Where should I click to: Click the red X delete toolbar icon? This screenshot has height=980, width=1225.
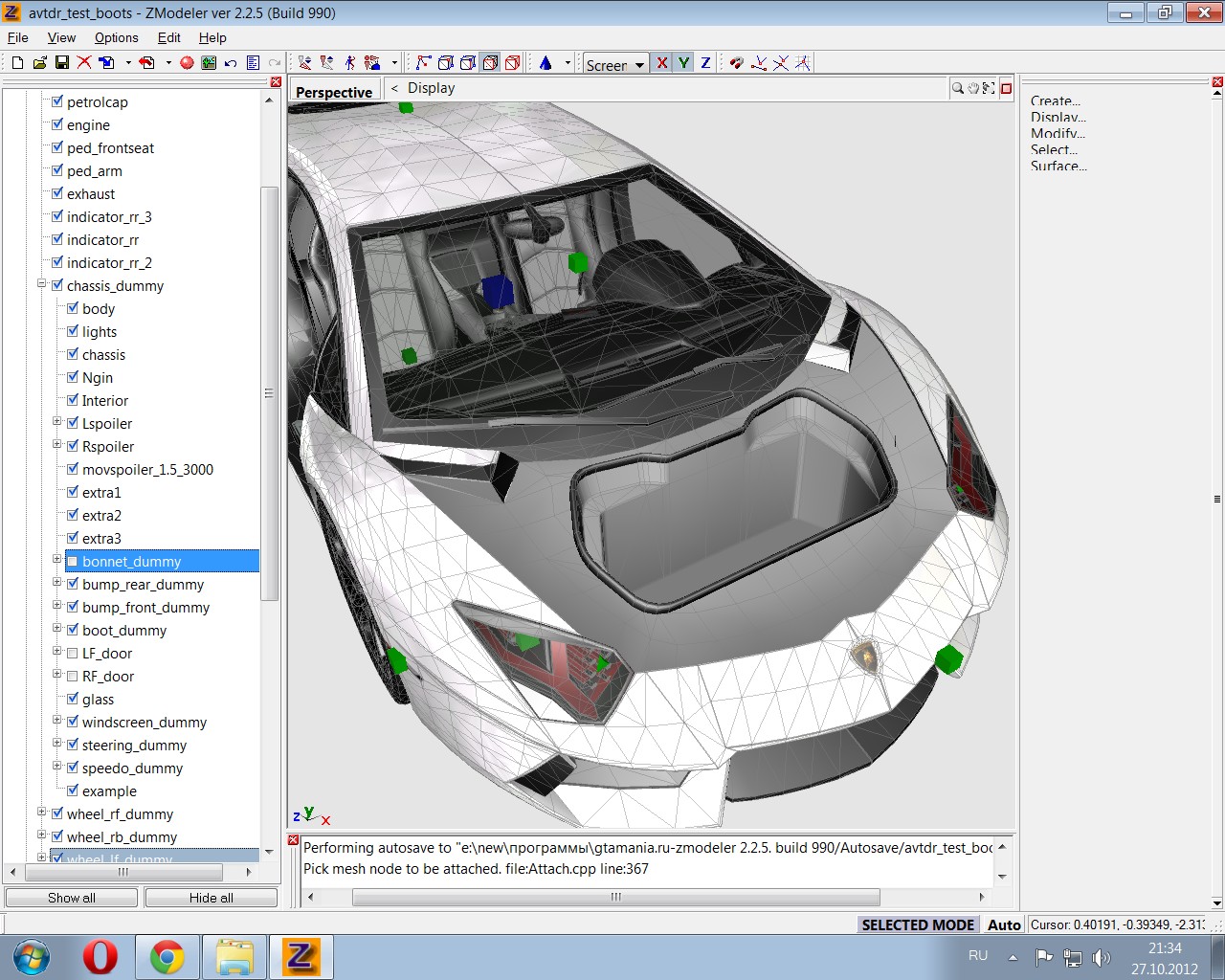click(x=84, y=62)
